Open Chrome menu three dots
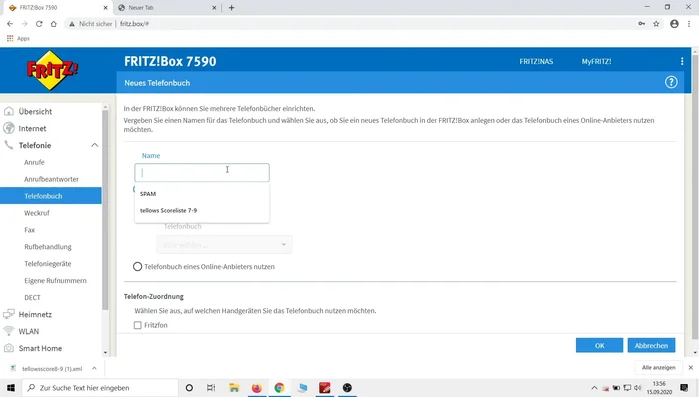The height and width of the screenshot is (397, 699). pos(689,24)
